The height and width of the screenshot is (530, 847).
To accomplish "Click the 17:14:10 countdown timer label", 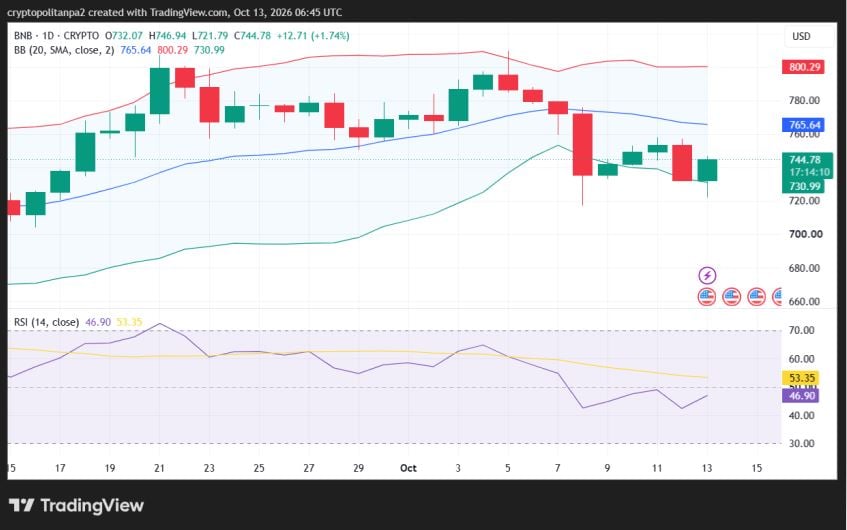I will coord(809,172).
